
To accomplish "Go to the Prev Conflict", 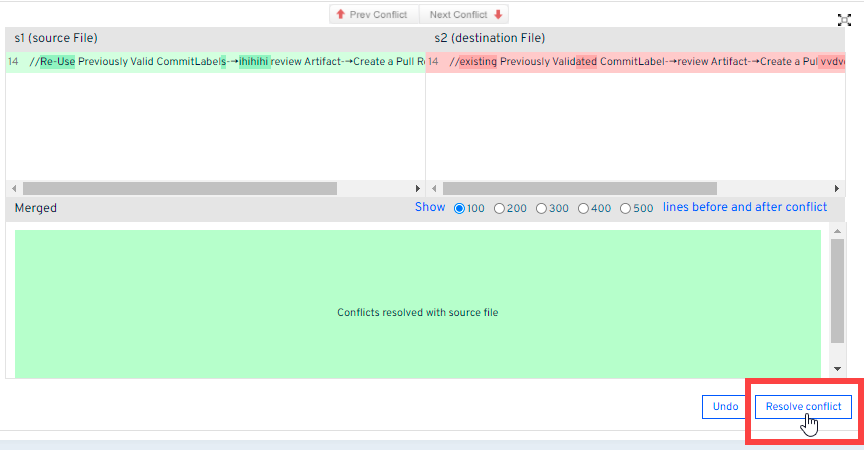I will 374,14.
